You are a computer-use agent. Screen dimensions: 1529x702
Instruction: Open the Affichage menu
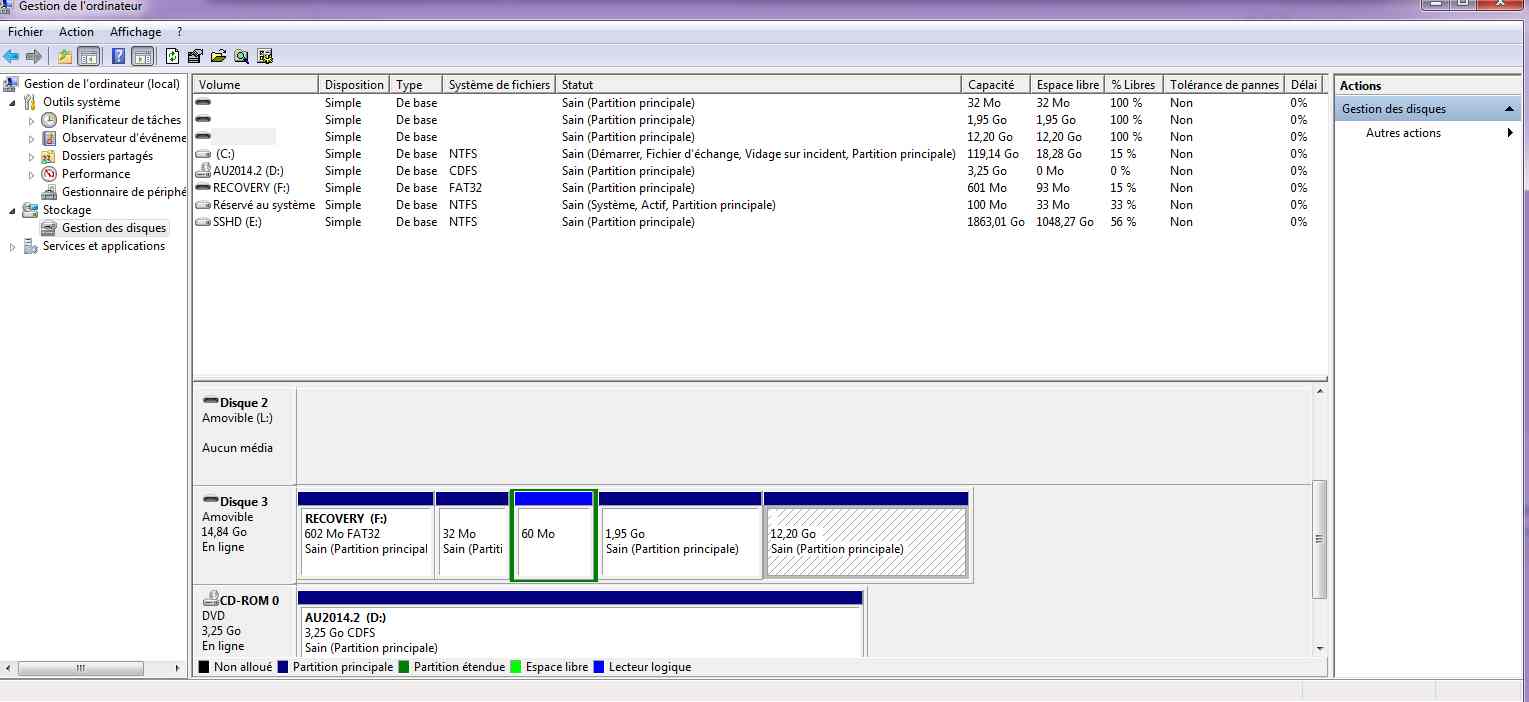click(x=136, y=32)
